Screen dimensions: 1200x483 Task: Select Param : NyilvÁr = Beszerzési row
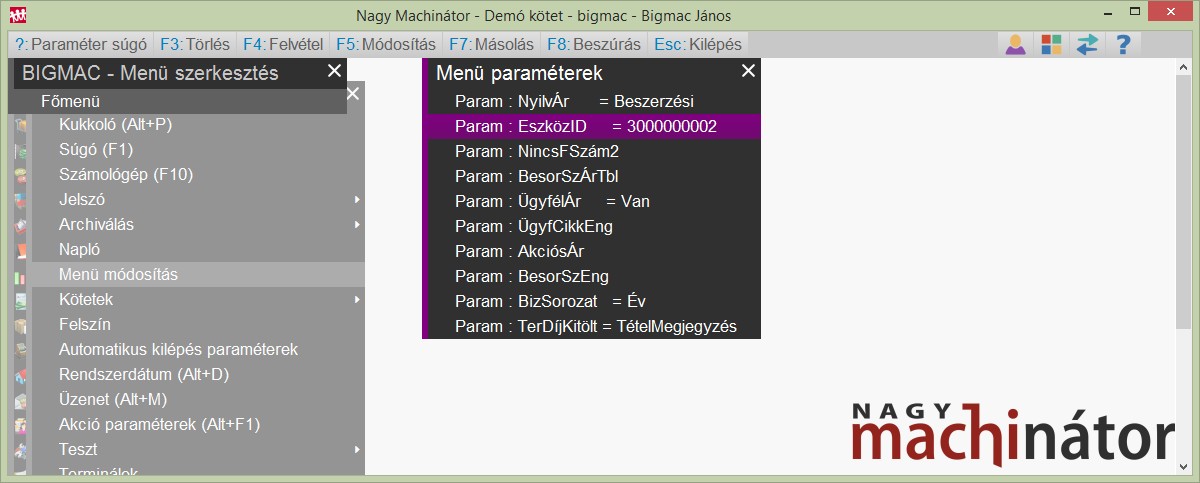[594, 101]
